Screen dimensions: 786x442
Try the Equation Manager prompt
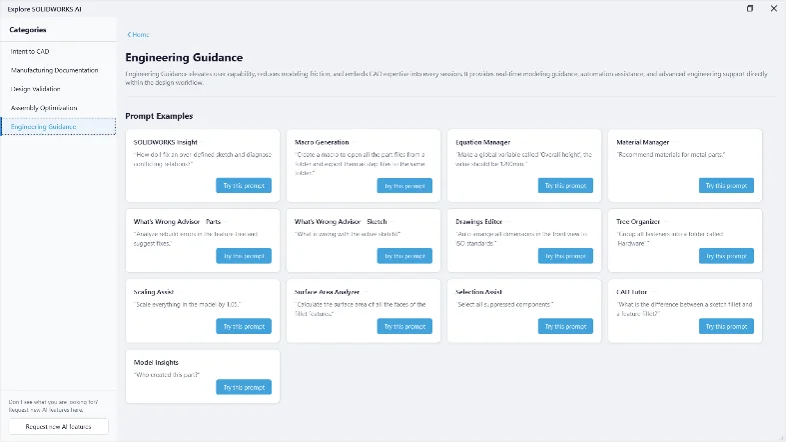[x=565, y=185]
